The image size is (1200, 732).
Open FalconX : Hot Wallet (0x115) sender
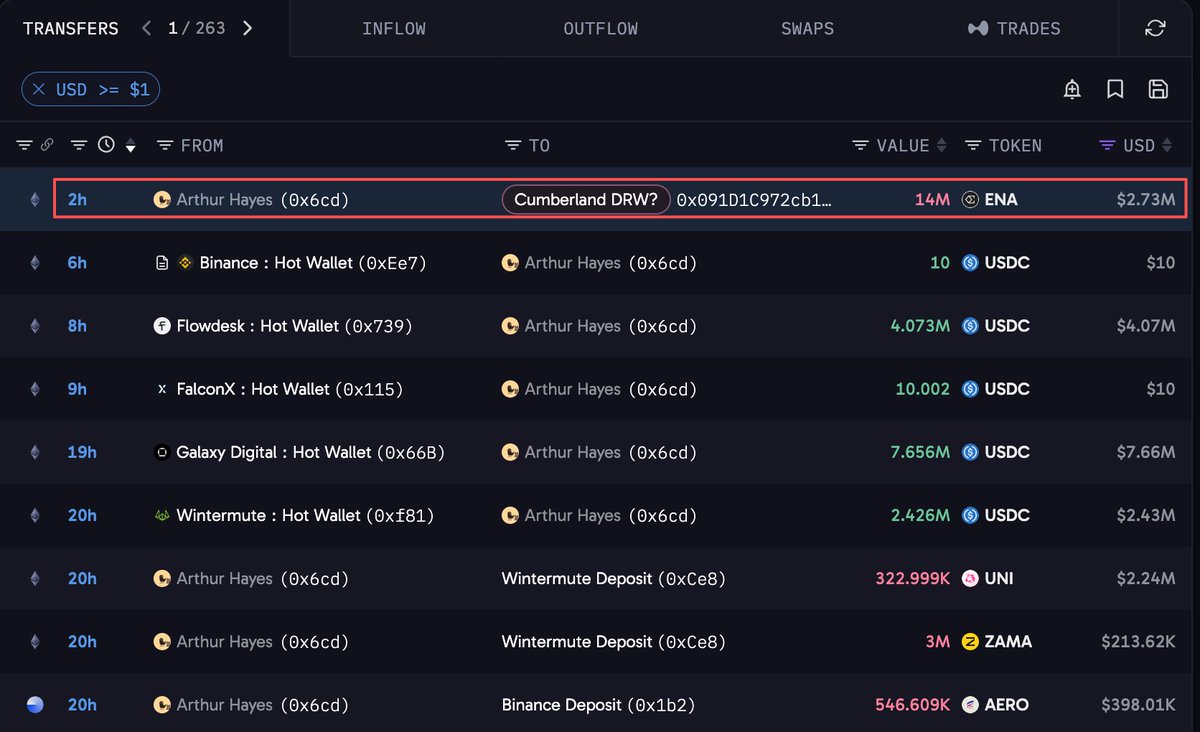[290, 389]
